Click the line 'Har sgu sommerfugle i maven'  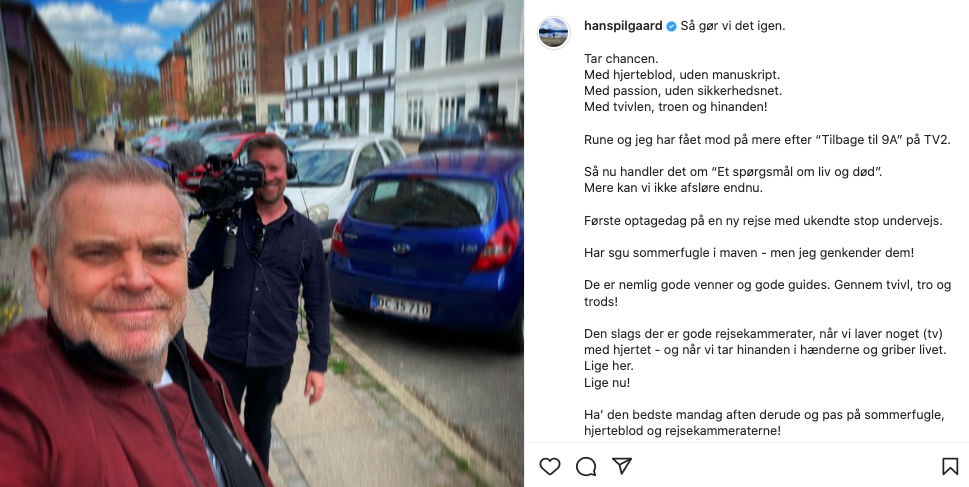(749, 253)
